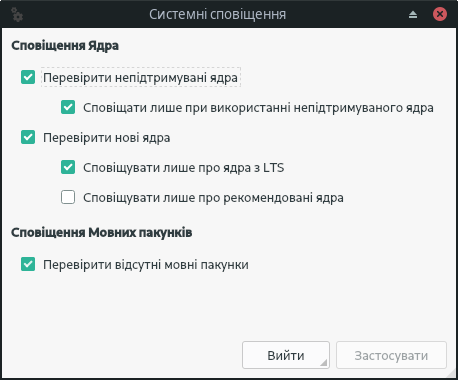Uncheck the Перевірити відсутні мовні пакунки checkbox
Viewport: 458px width, 380px height.
pyautogui.click(x=28, y=264)
